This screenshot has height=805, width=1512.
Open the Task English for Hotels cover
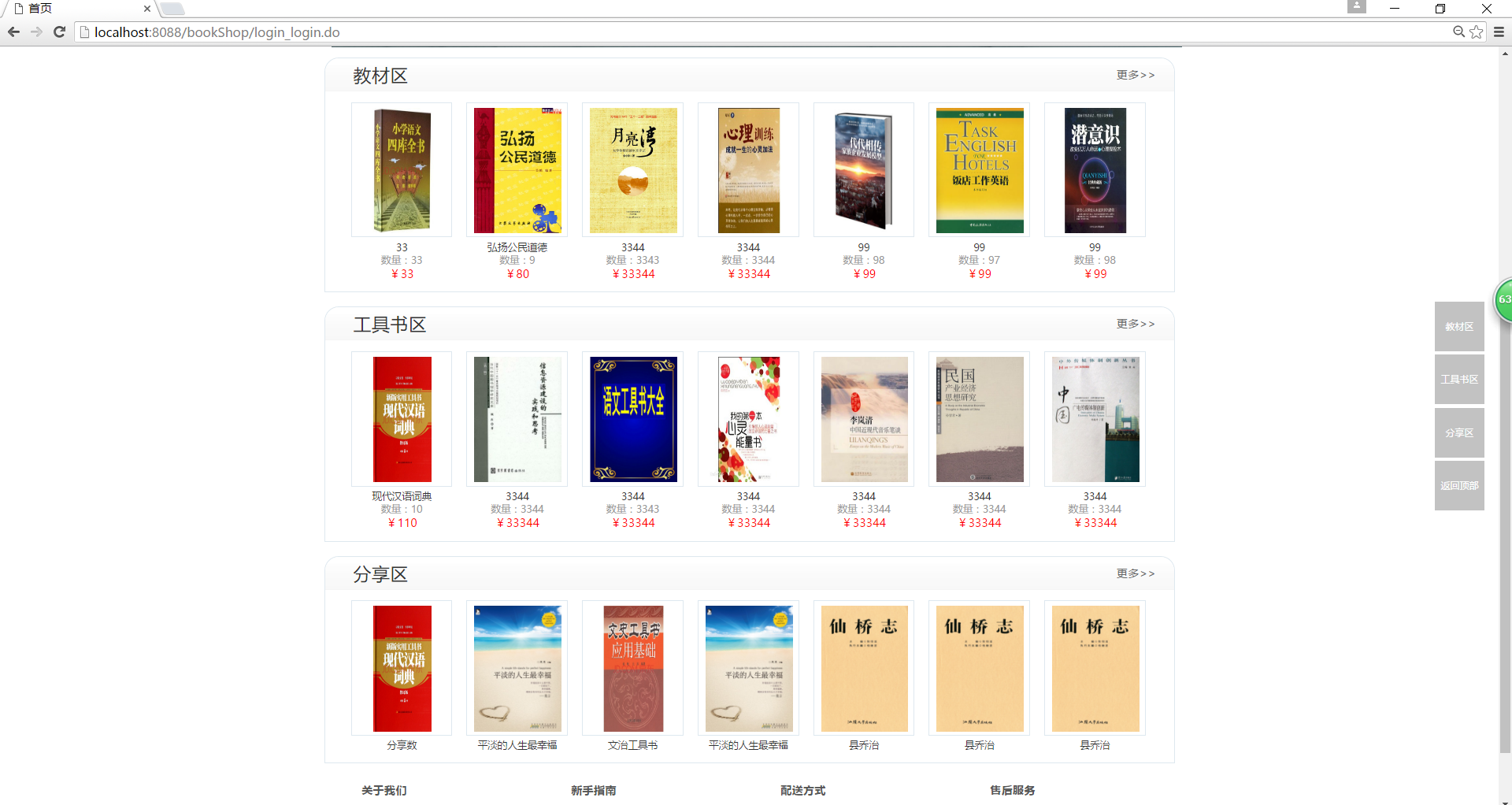pos(980,170)
